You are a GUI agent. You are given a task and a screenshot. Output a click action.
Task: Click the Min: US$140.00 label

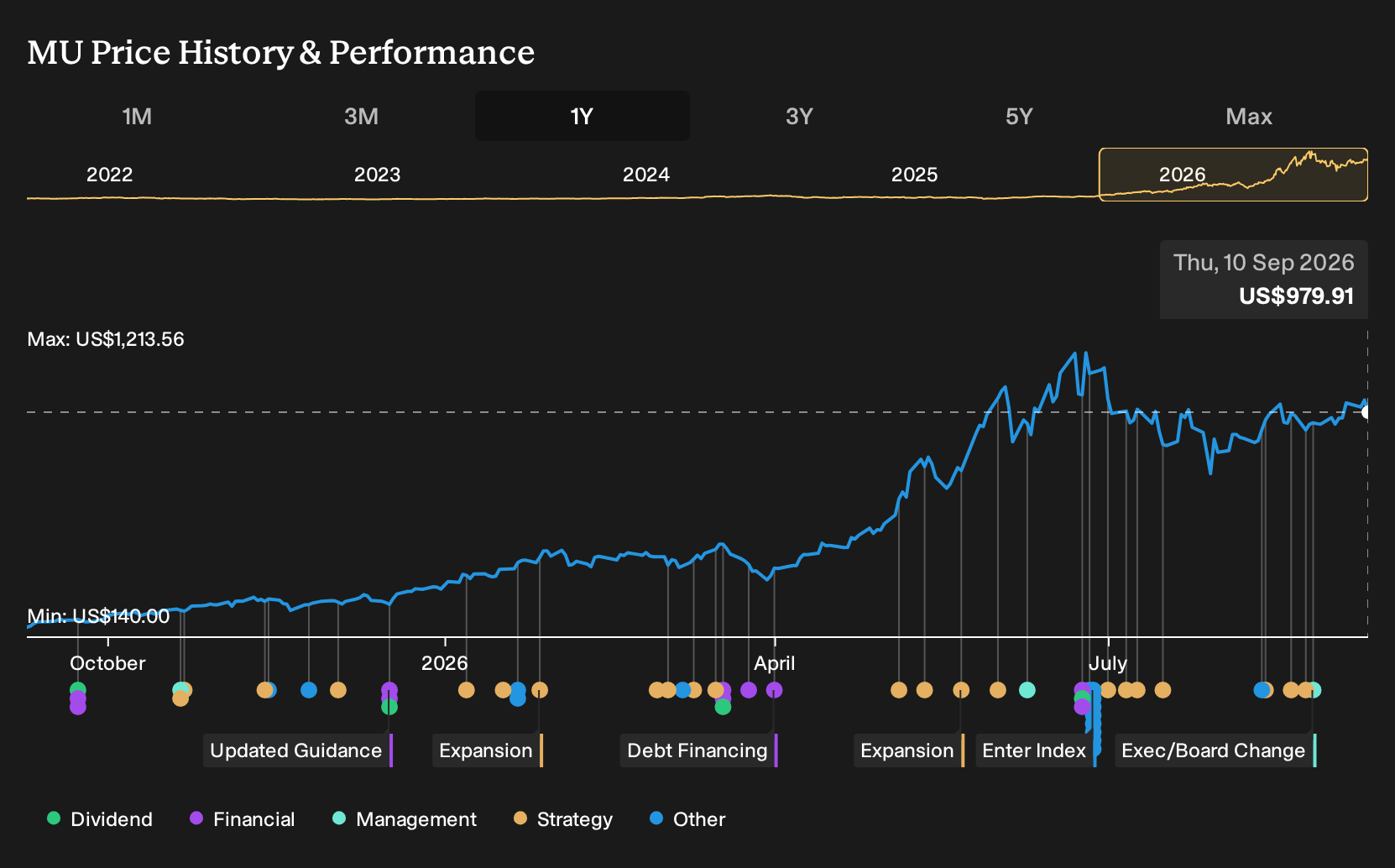point(98,616)
